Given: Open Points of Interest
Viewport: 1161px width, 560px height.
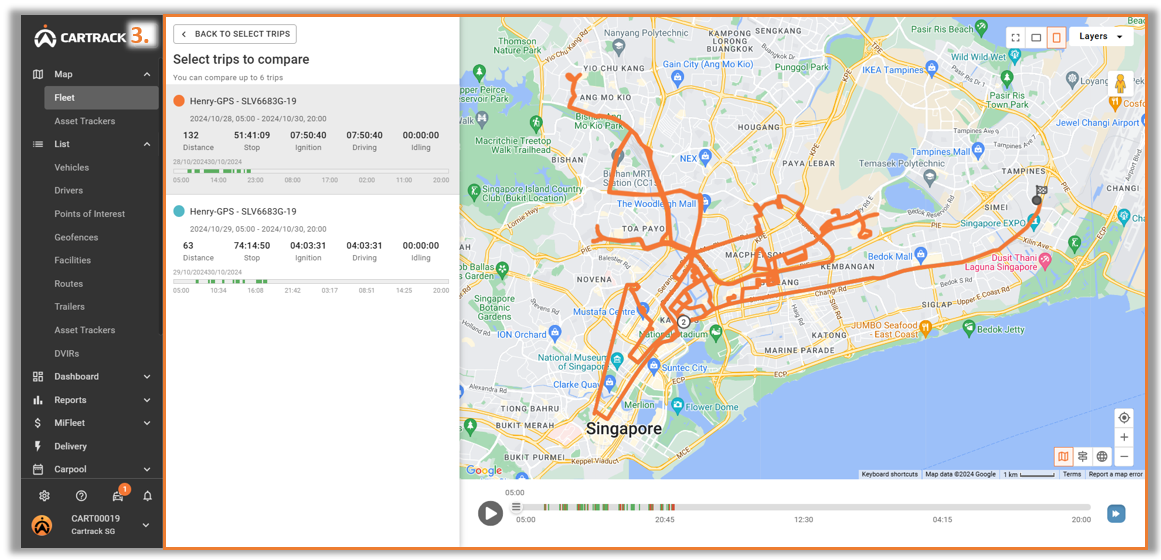Looking at the screenshot, I should coord(90,214).
